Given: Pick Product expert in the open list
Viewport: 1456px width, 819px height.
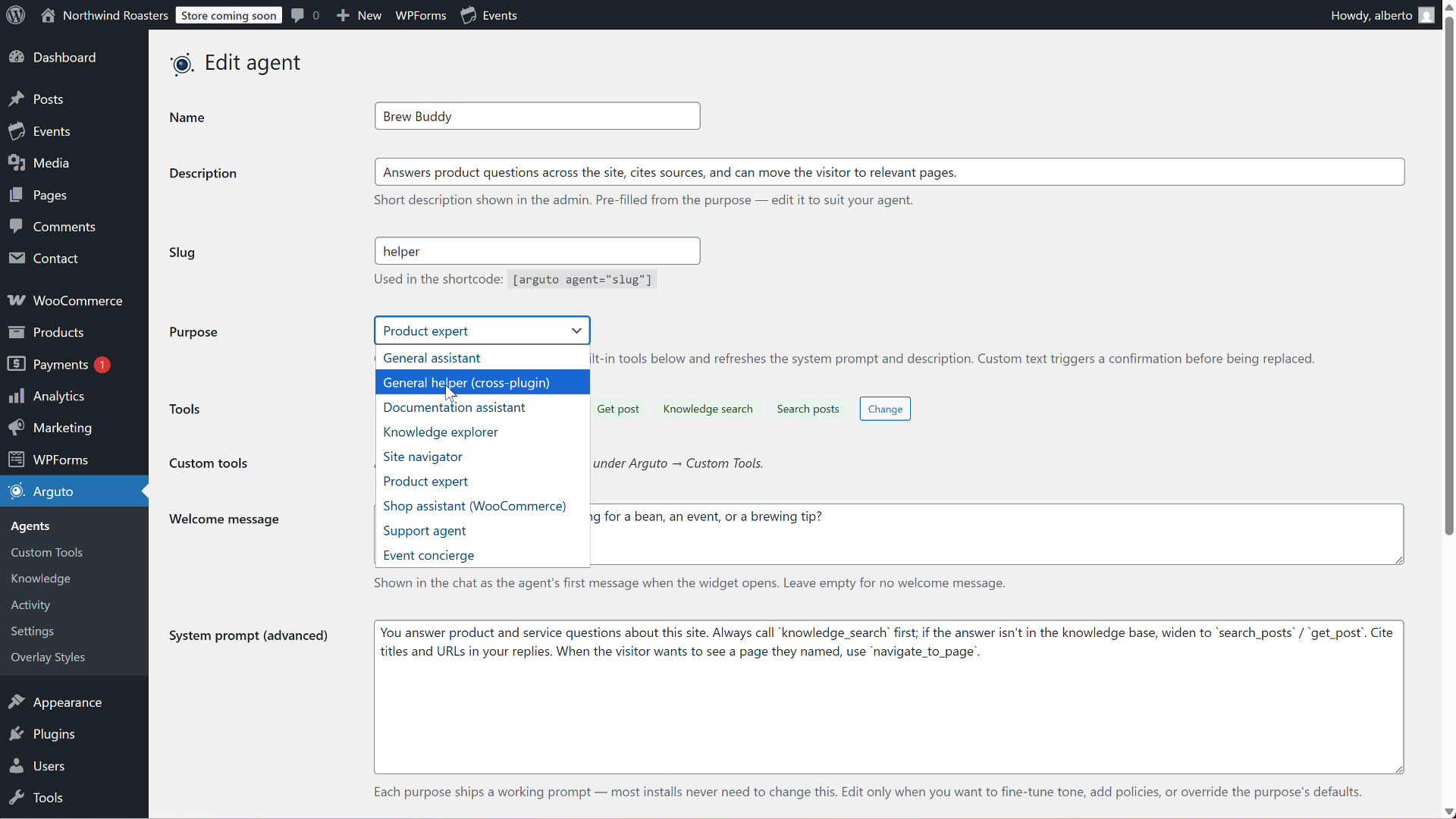Looking at the screenshot, I should coord(482,482).
